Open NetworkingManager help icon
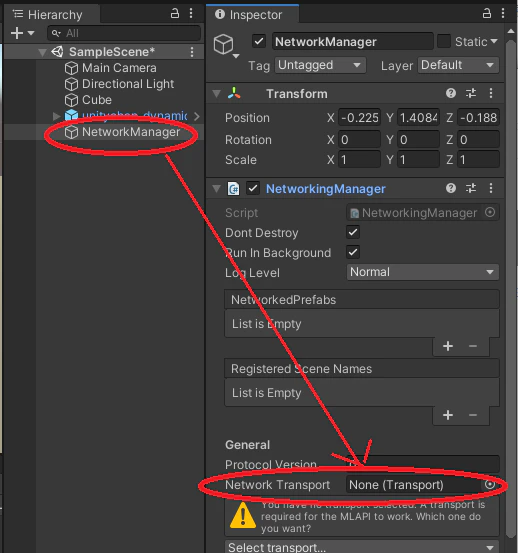Screen dimensions: 518x553 point(451,188)
